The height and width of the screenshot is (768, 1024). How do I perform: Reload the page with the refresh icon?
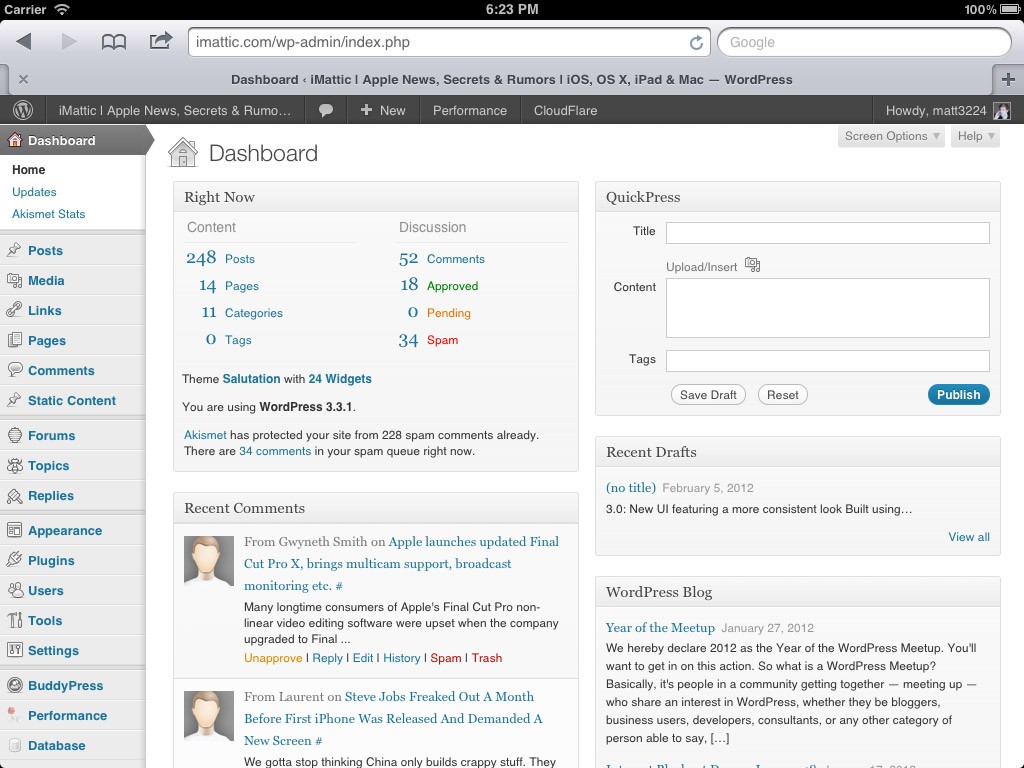tap(696, 42)
